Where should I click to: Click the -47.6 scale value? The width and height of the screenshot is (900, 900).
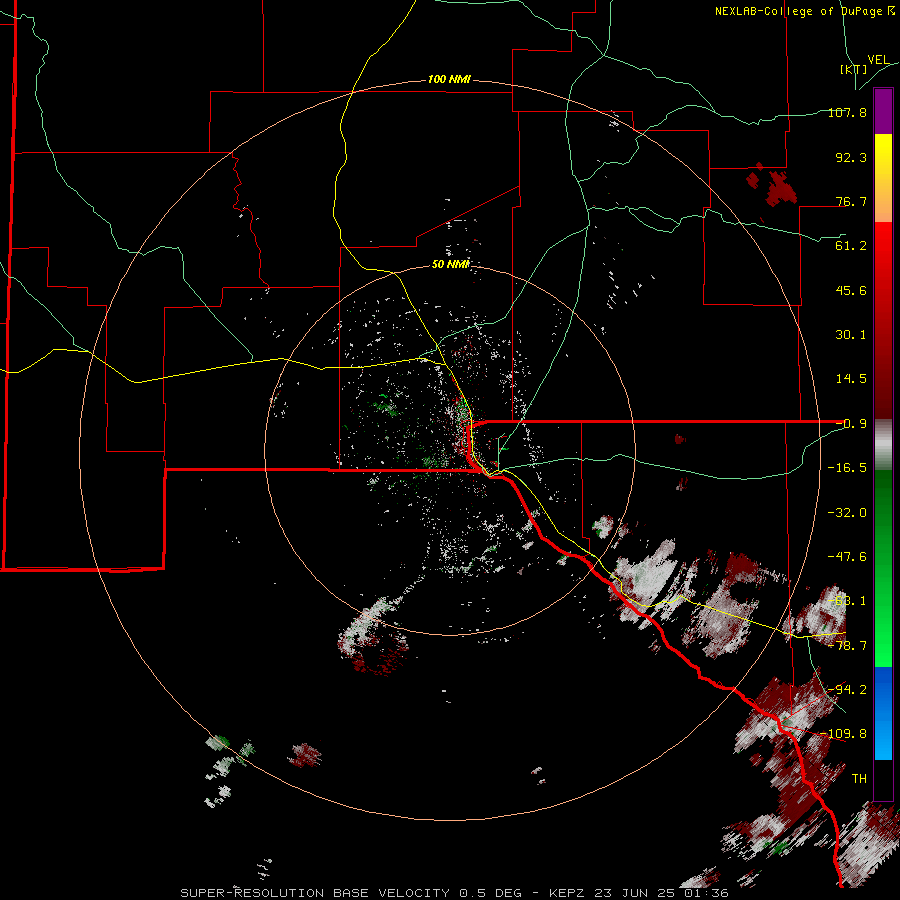[x=847, y=557]
